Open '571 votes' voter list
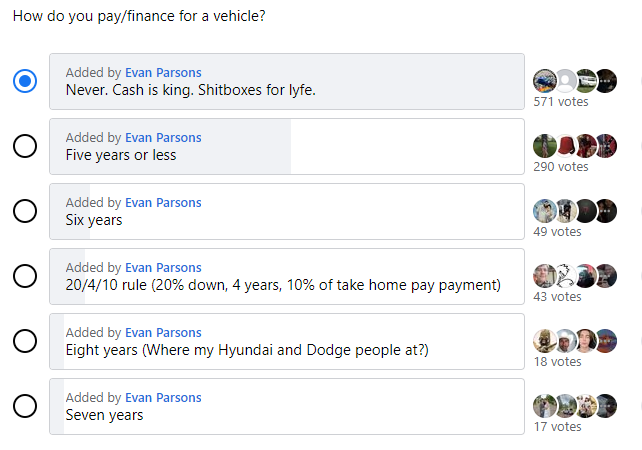The height and width of the screenshot is (450, 642). [x=560, y=102]
